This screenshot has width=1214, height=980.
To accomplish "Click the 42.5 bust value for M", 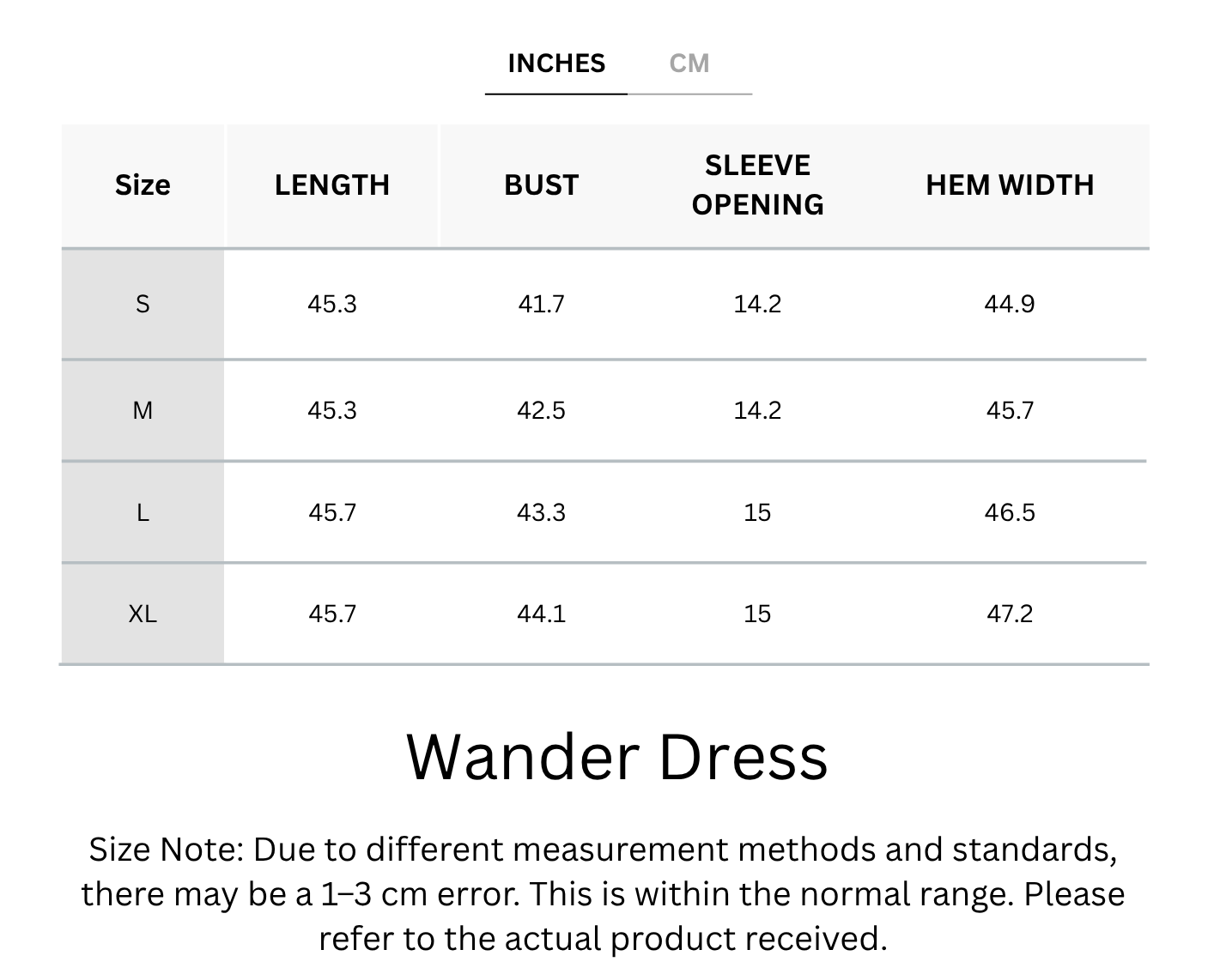I will coord(541,410).
